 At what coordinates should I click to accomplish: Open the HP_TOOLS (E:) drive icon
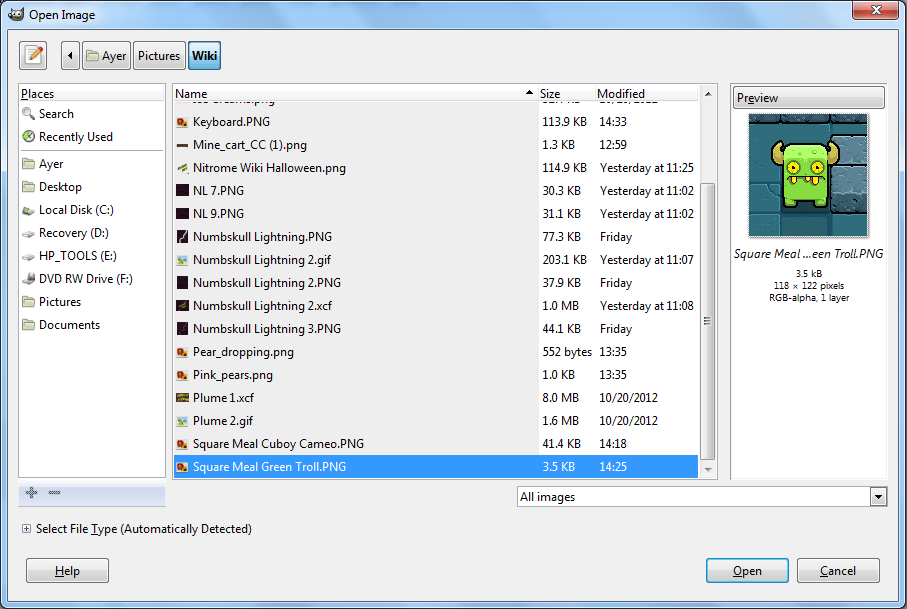(x=28, y=256)
